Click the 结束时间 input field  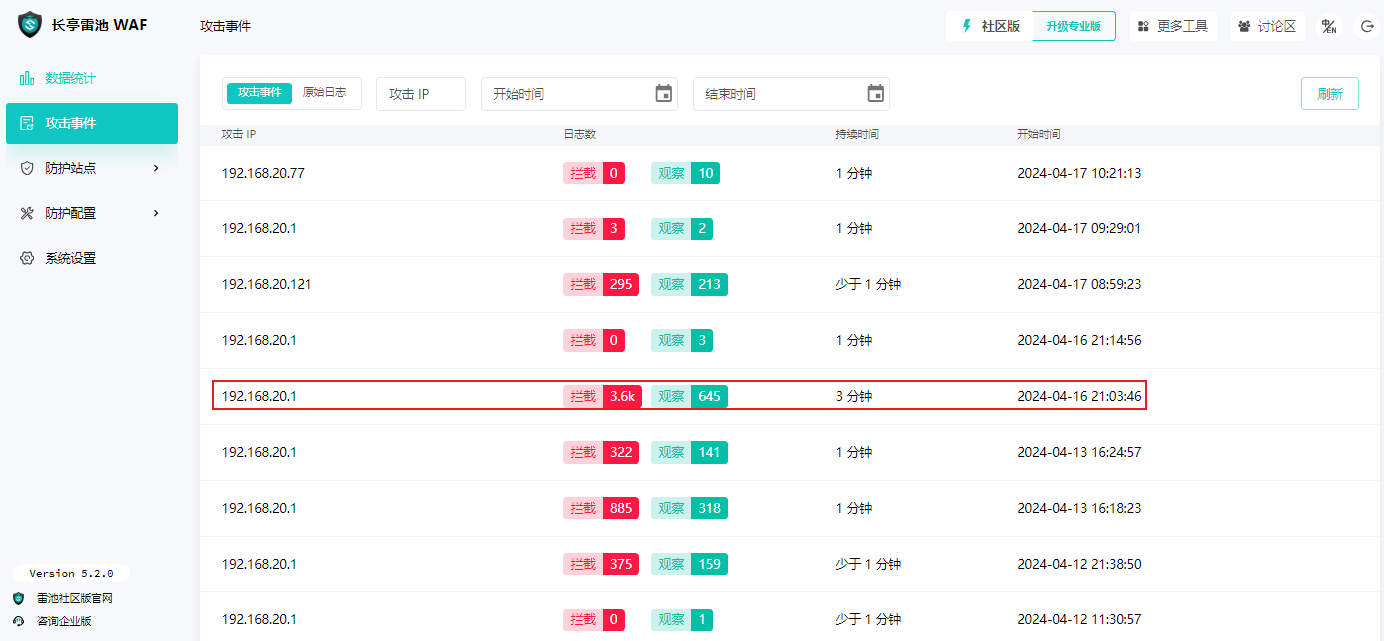point(791,93)
